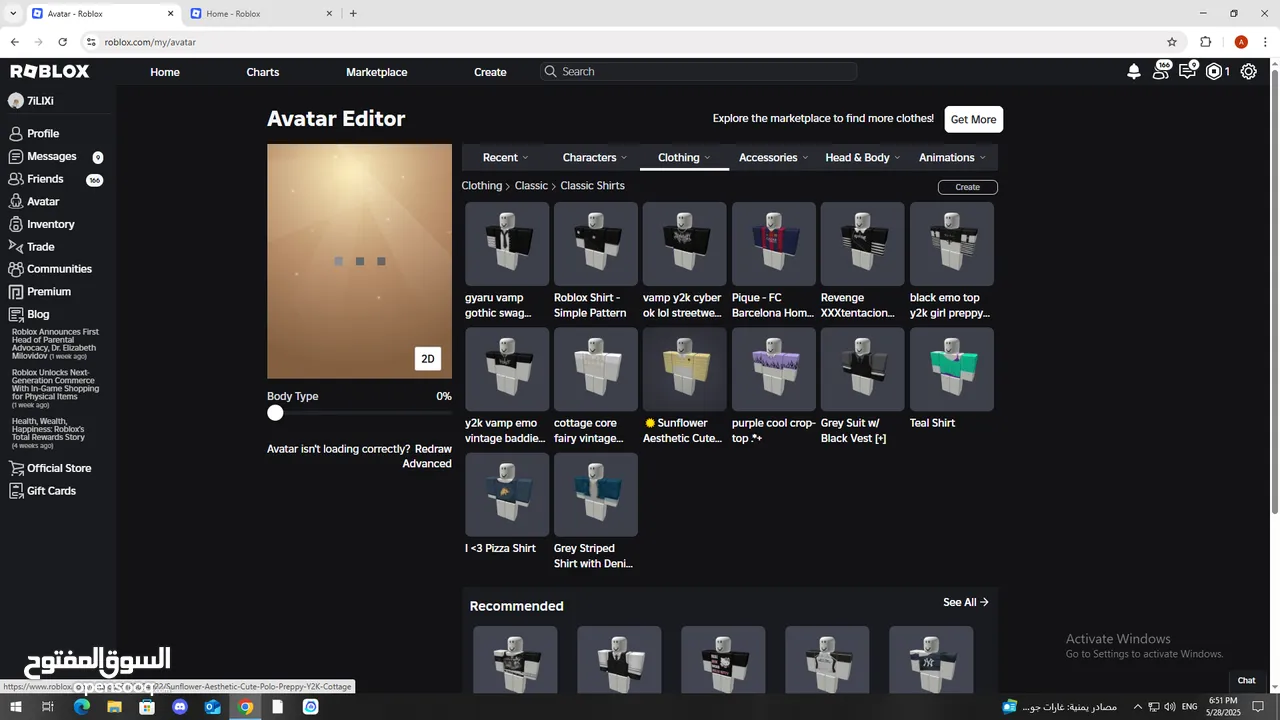This screenshot has width=1280, height=720.
Task: Bookmark this page with the star icon
Action: (x=1172, y=42)
